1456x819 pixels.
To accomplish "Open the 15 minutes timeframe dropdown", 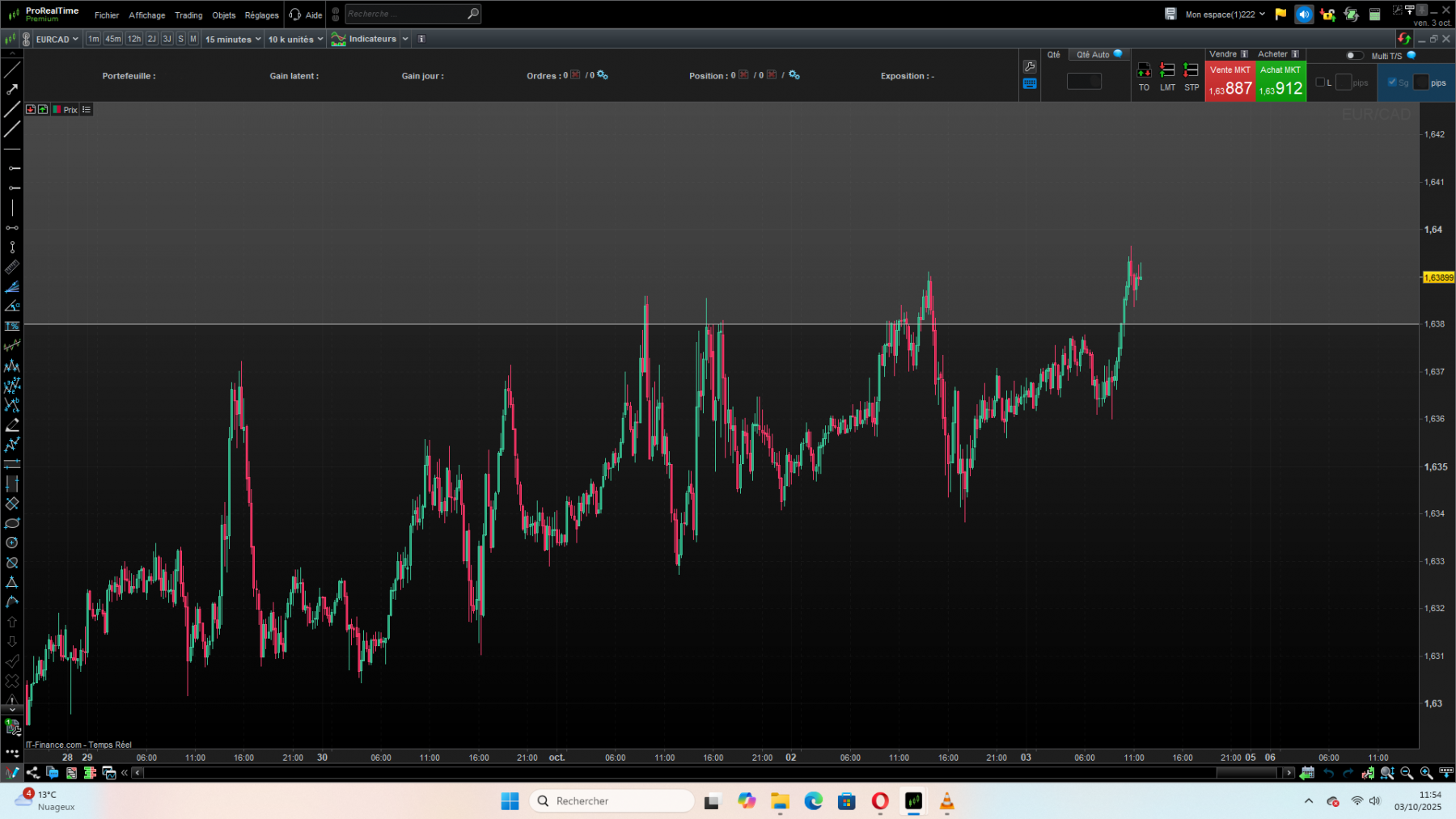I will pyautogui.click(x=232, y=39).
